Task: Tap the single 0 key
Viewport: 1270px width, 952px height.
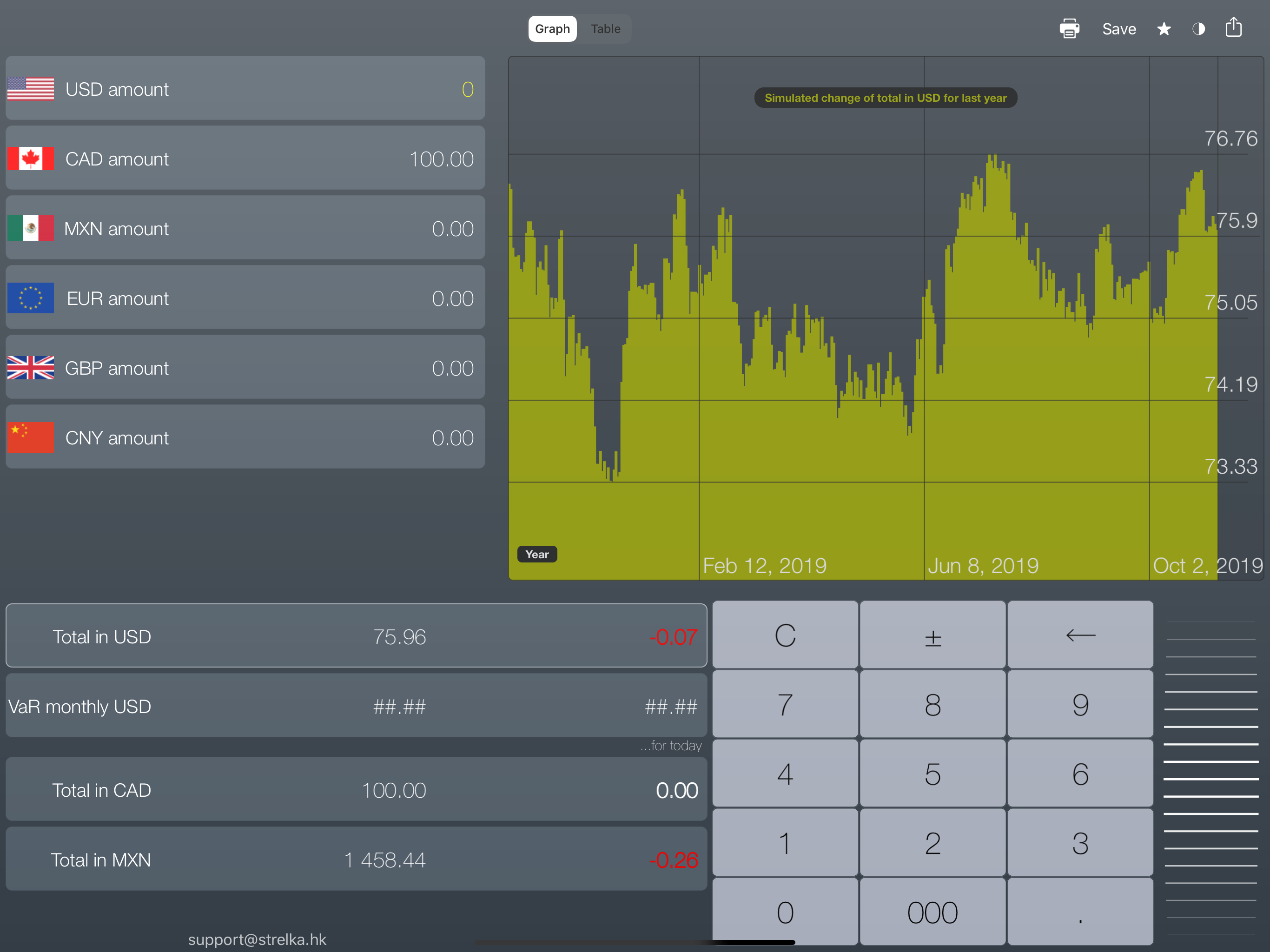Action: coord(785,912)
